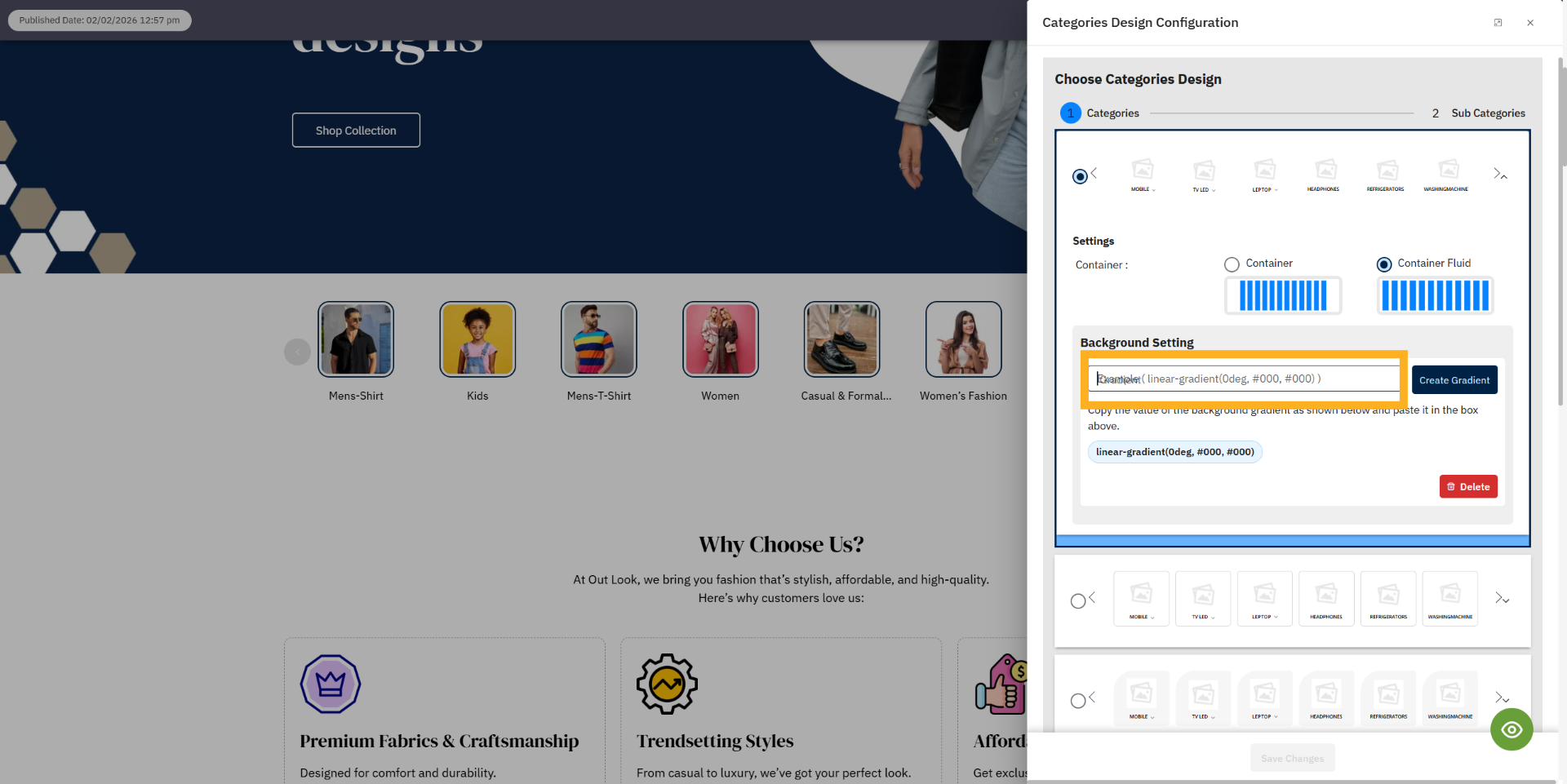Expand LEPTOP dropdown in second design preview

point(1276,618)
